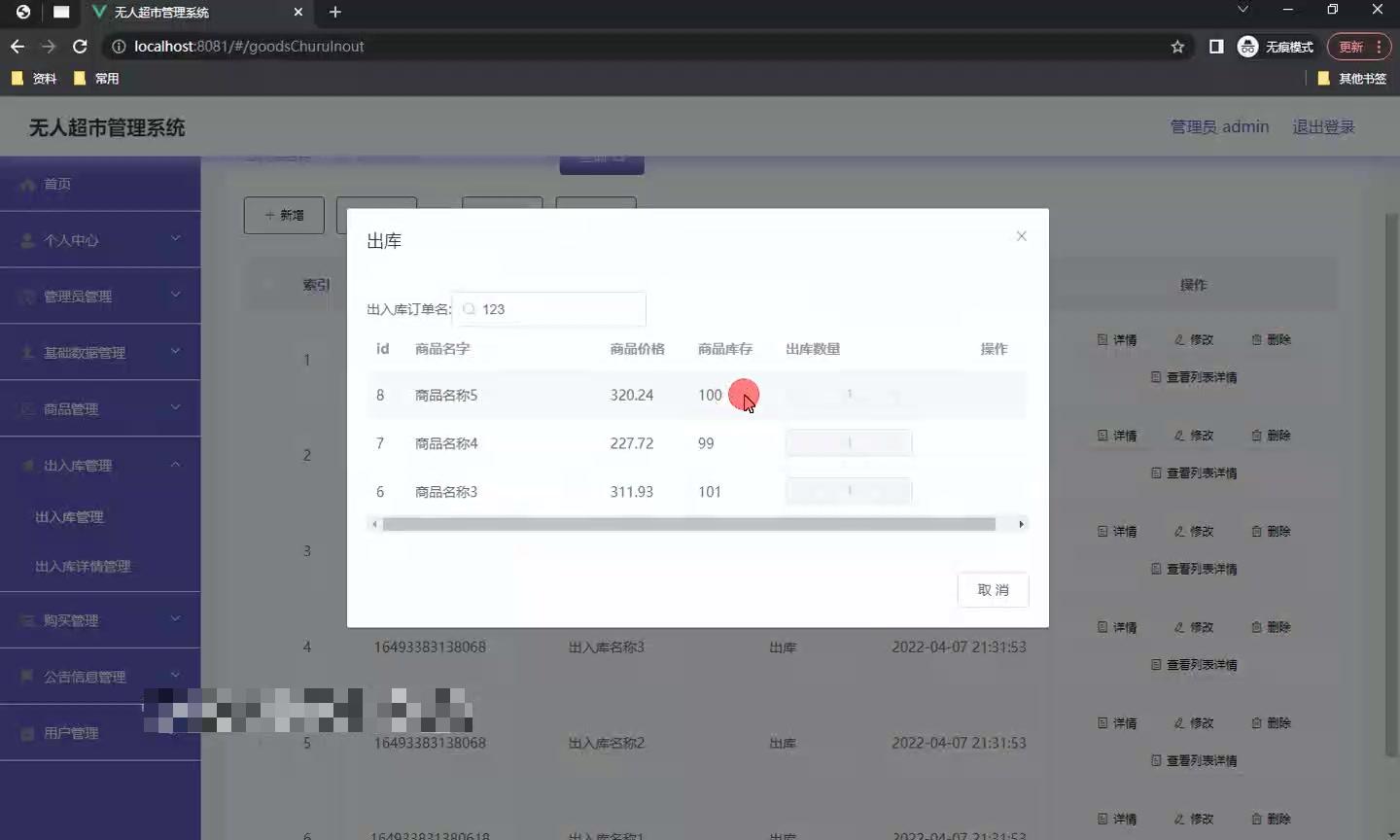Screen dimensions: 1400x840
Task: Expand the 购买管理 sidebar menu
Action: (x=100, y=620)
